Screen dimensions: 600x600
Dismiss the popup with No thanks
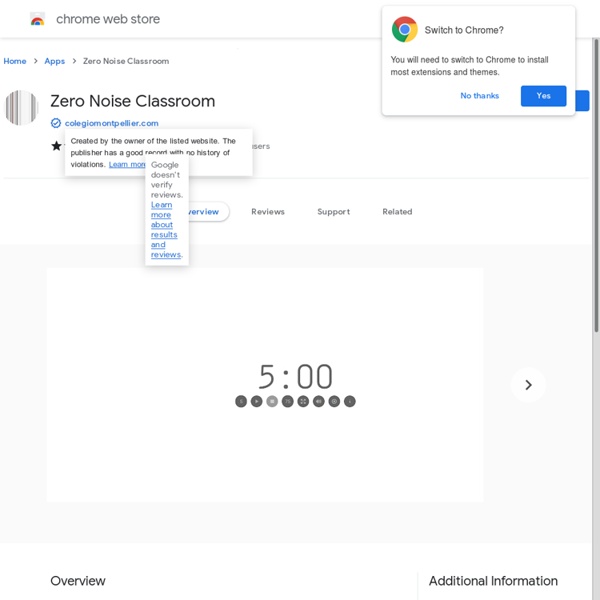(479, 96)
